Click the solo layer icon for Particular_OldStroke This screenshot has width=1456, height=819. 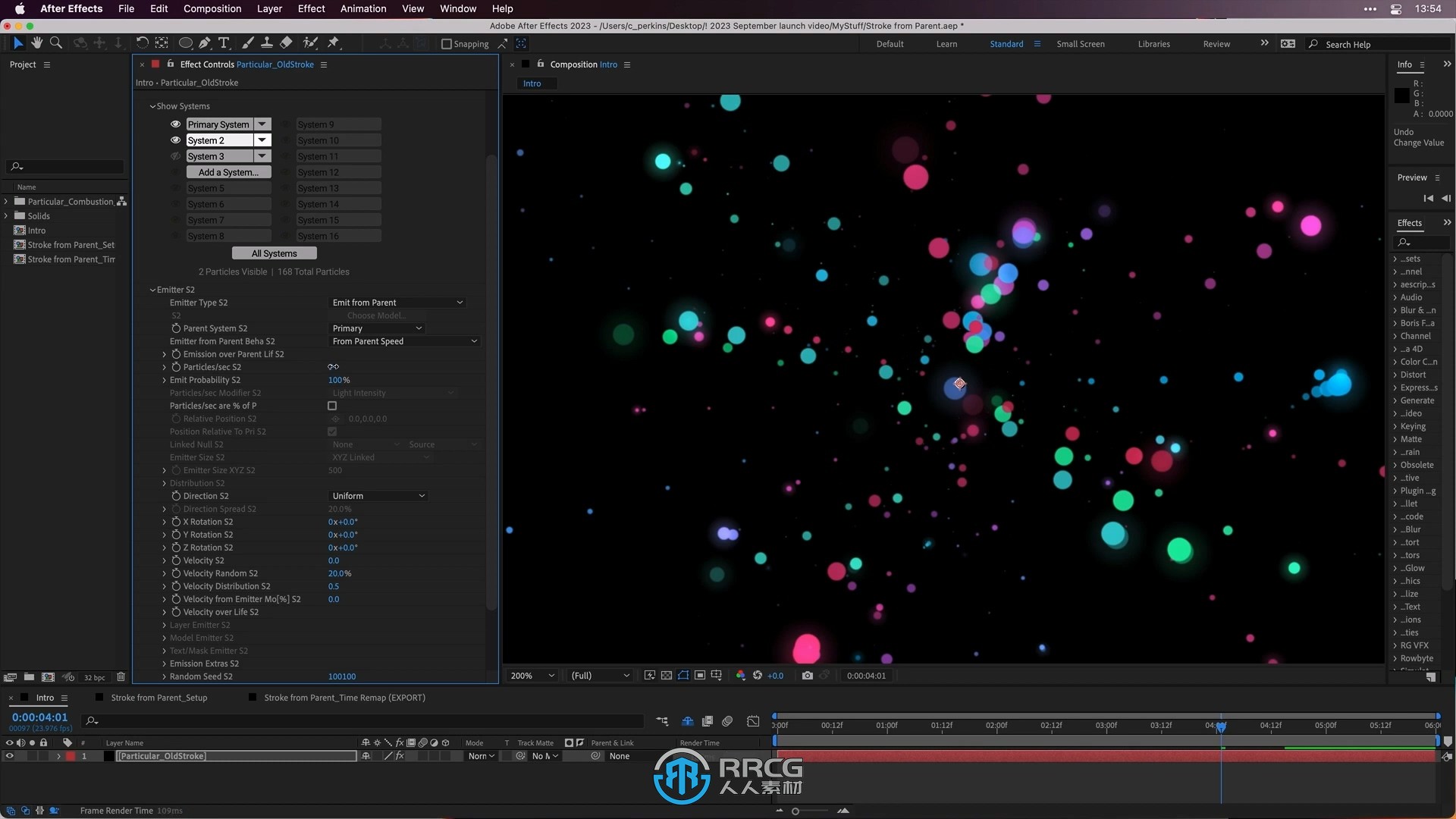(x=28, y=756)
